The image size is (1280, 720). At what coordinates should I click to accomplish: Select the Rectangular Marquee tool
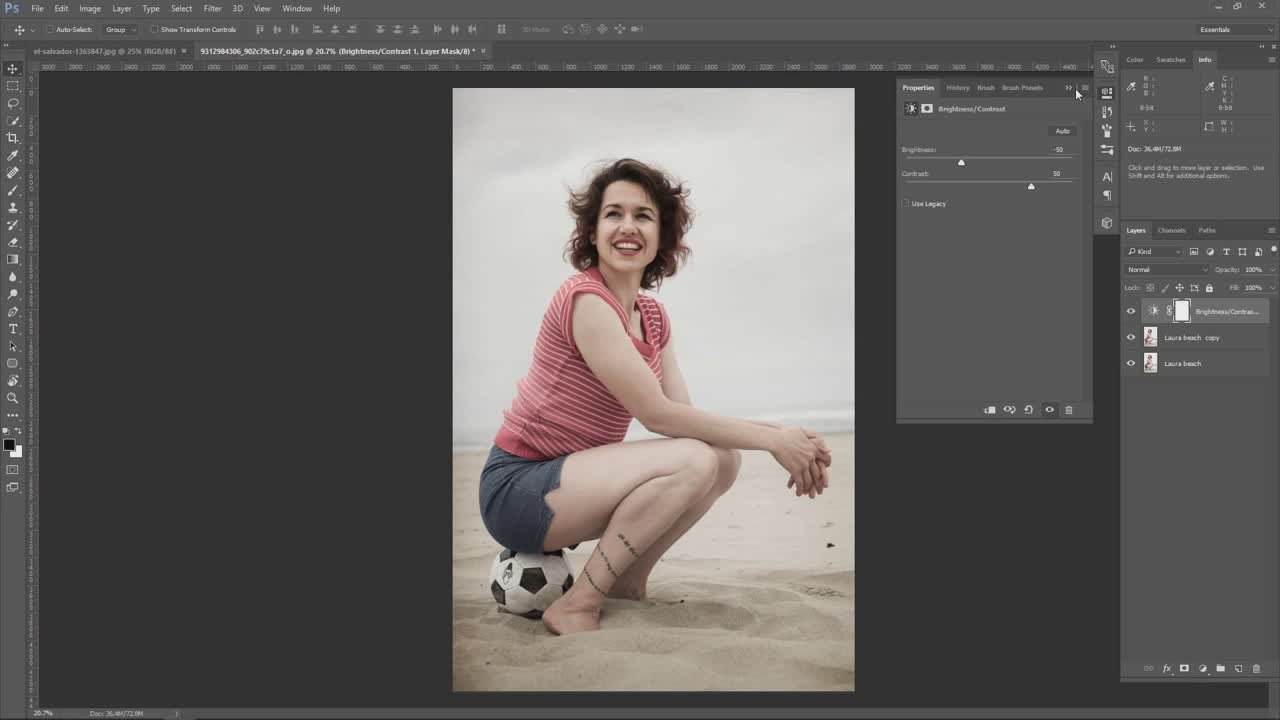13,86
